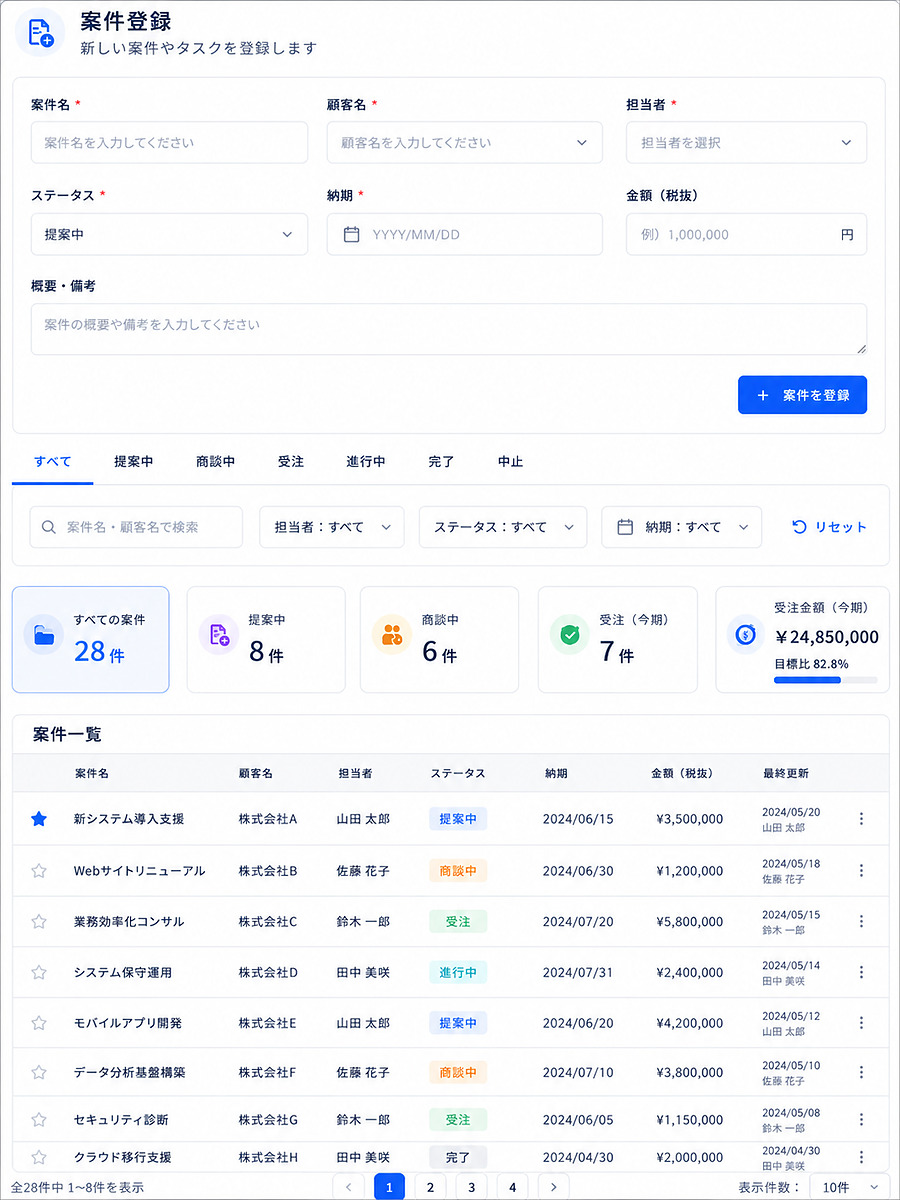This screenshot has height=1200, width=900.
Task: Switch to 受注 tab
Action: (x=291, y=462)
